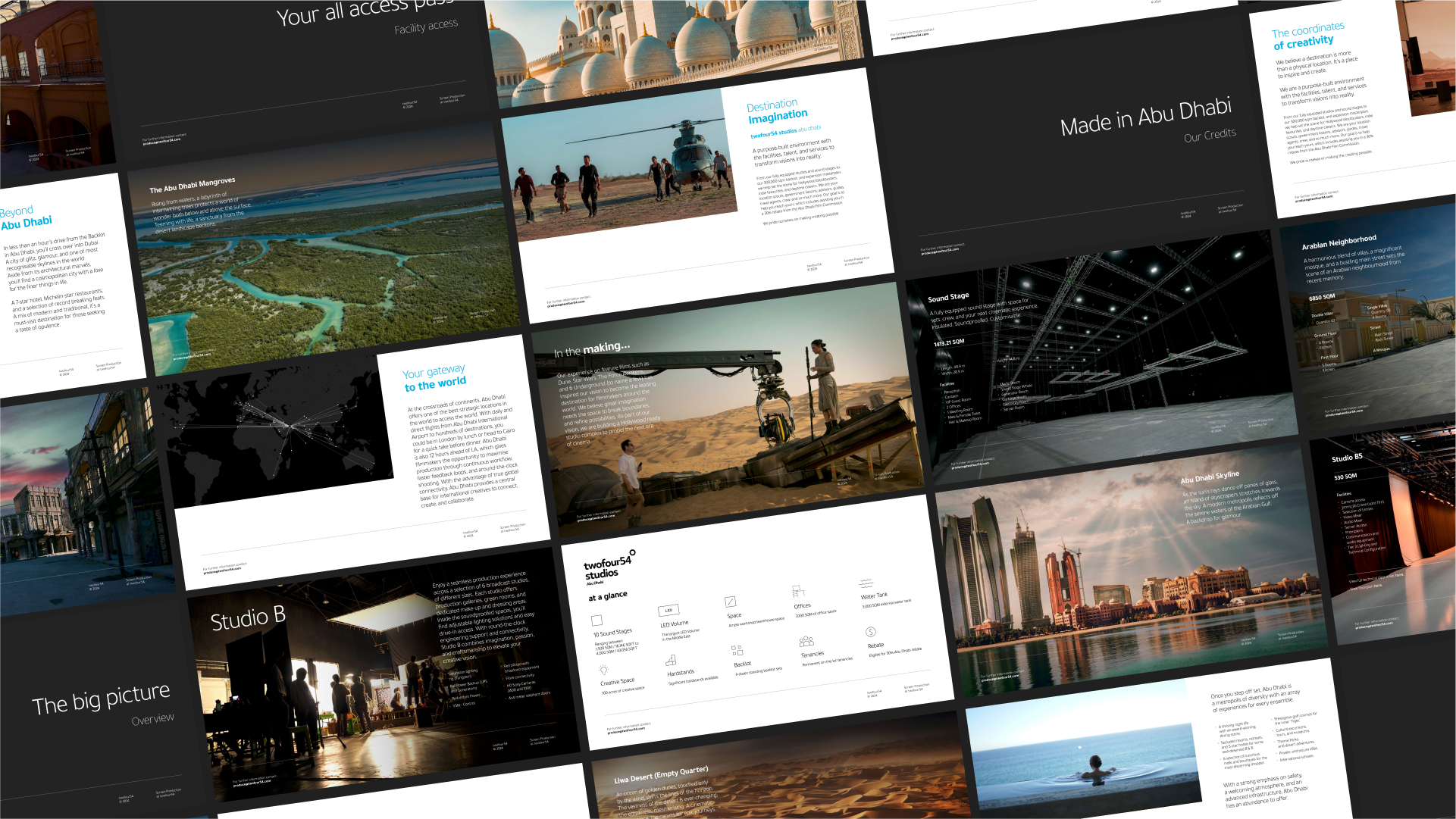1456x819 pixels.
Task: Click the Creative Space lightbulb icon
Action: click(603, 671)
